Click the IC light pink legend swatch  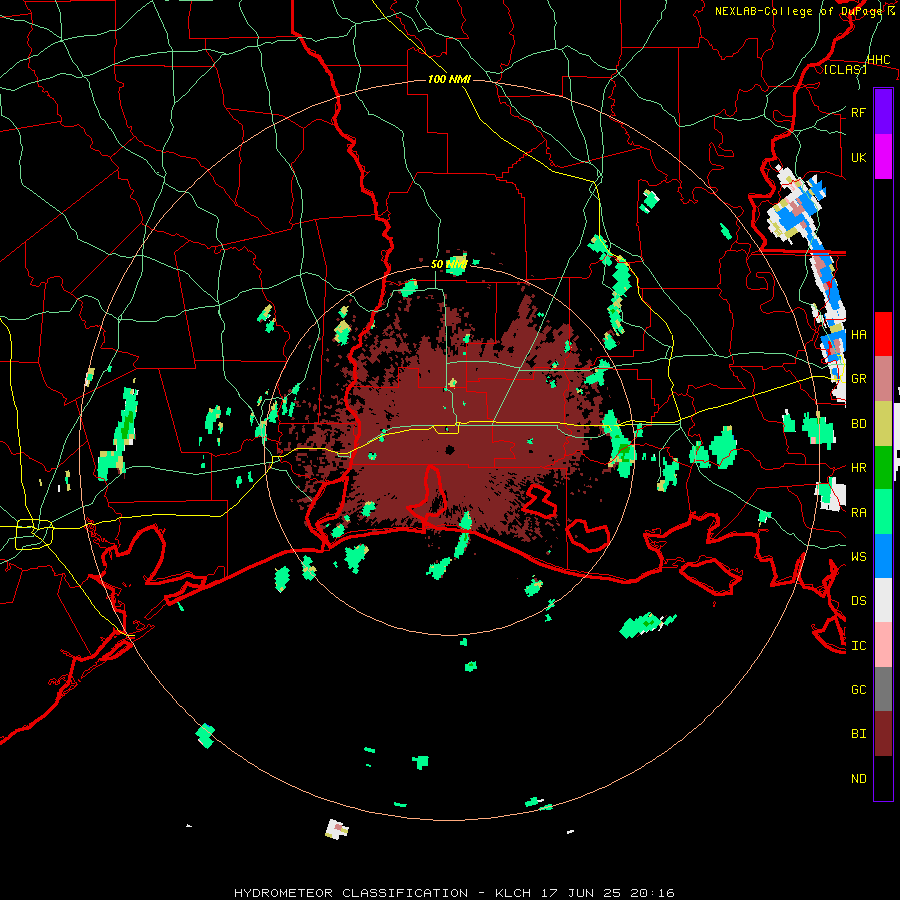click(883, 645)
